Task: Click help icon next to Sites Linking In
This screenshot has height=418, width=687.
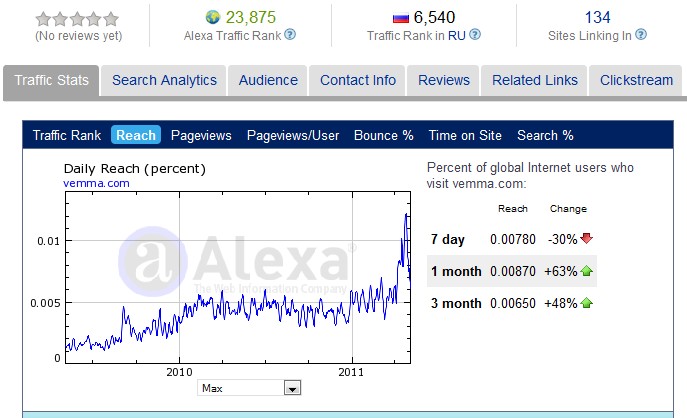Action: (x=641, y=35)
